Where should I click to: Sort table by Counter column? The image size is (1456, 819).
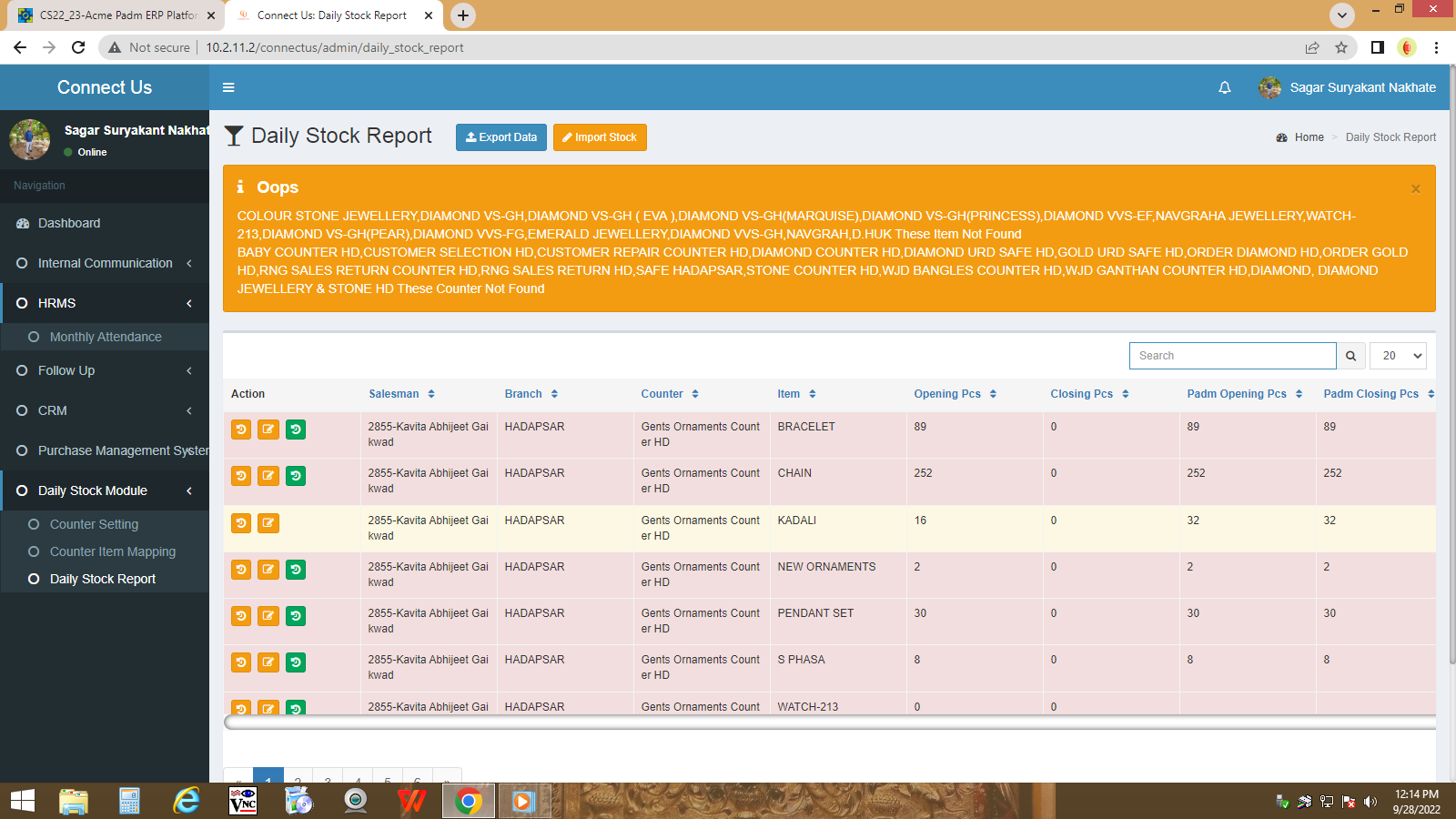pyautogui.click(x=670, y=394)
